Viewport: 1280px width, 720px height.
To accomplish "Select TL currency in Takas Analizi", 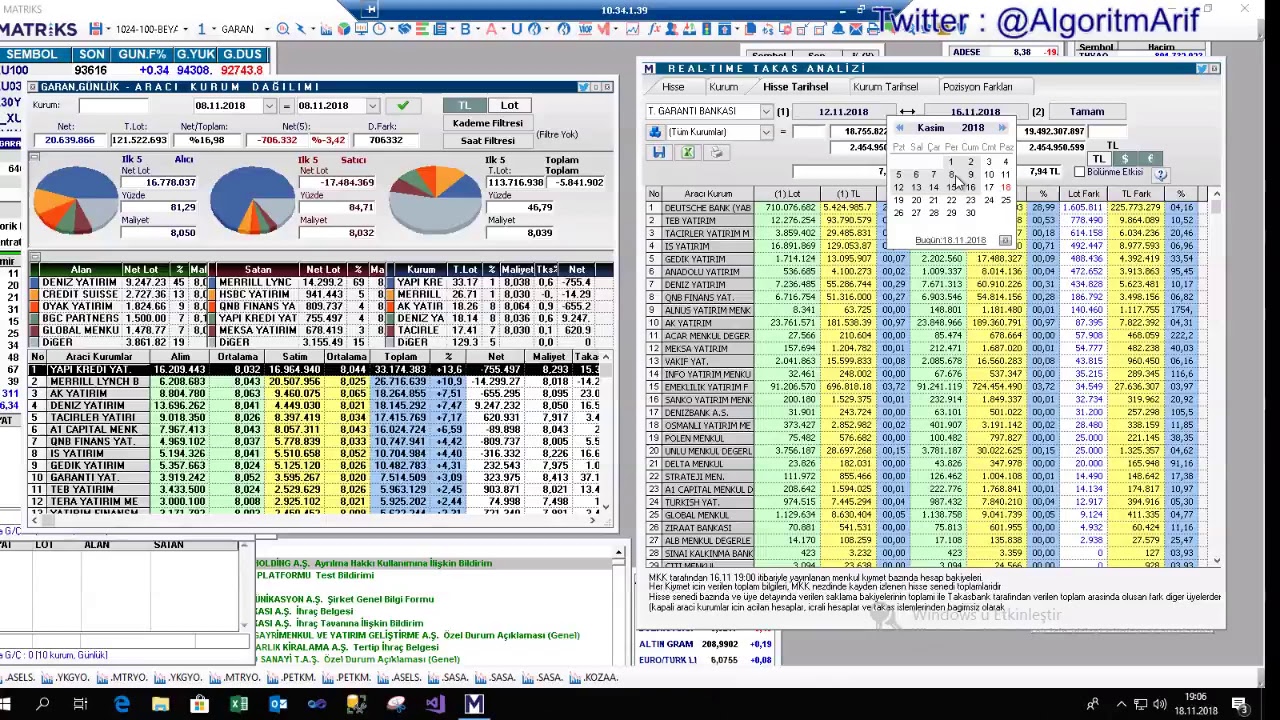I will click(x=1098, y=160).
